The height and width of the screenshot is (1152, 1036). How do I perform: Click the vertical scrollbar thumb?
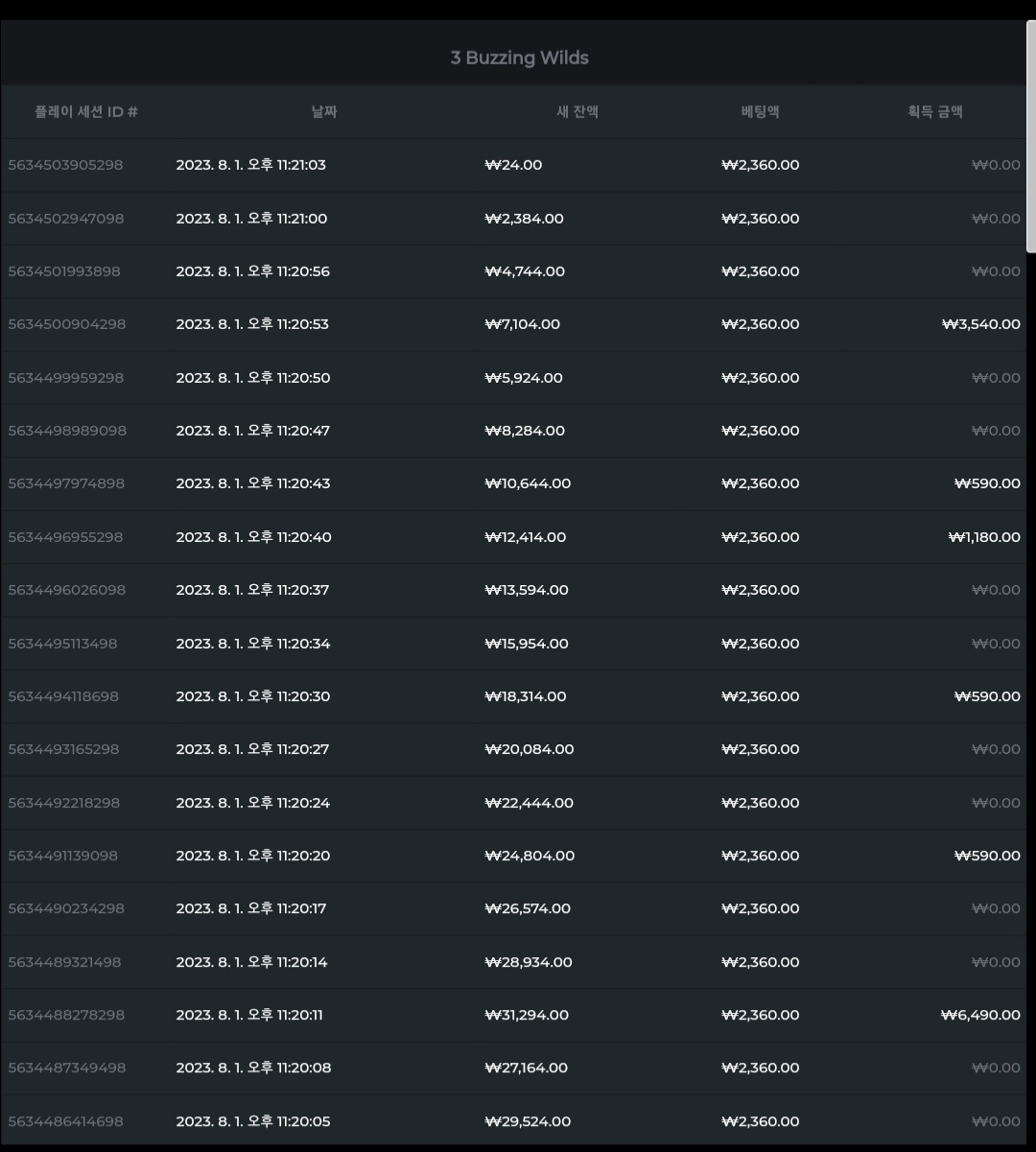click(1031, 135)
